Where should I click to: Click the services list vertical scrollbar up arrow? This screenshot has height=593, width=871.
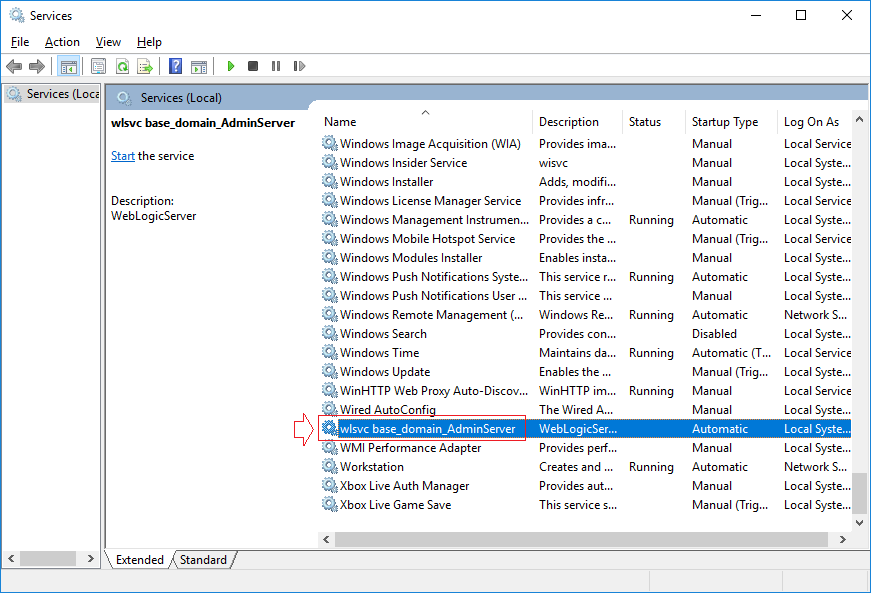[x=859, y=119]
